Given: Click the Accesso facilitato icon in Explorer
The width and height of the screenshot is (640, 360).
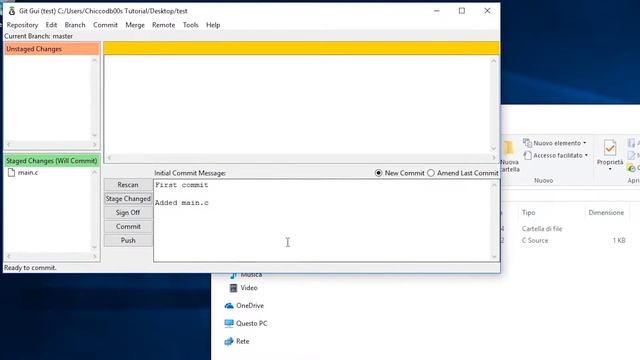Looking at the screenshot, I should pos(527,156).
